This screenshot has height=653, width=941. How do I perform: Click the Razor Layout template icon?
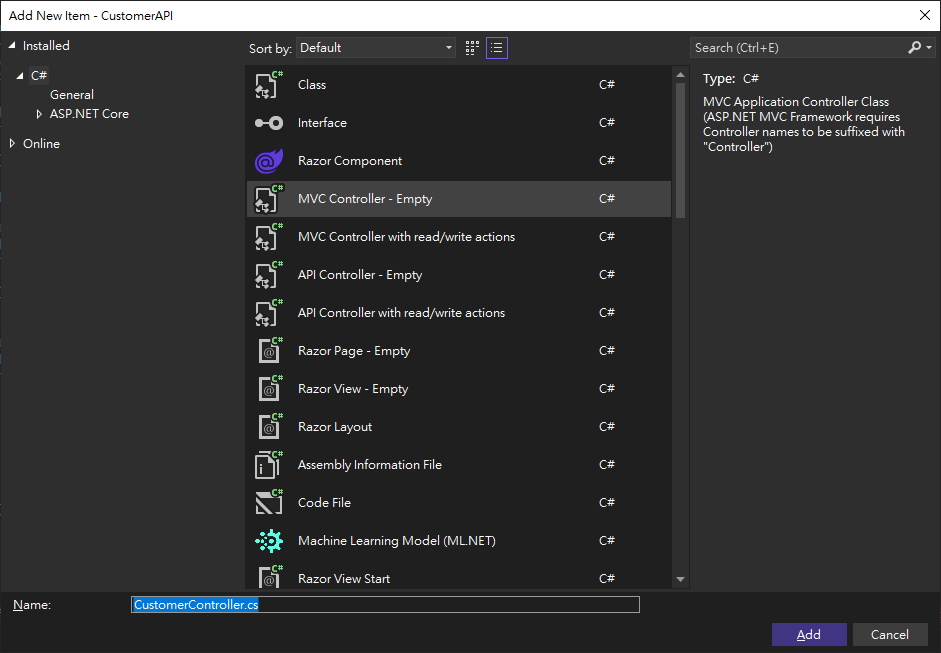(269, 427)
